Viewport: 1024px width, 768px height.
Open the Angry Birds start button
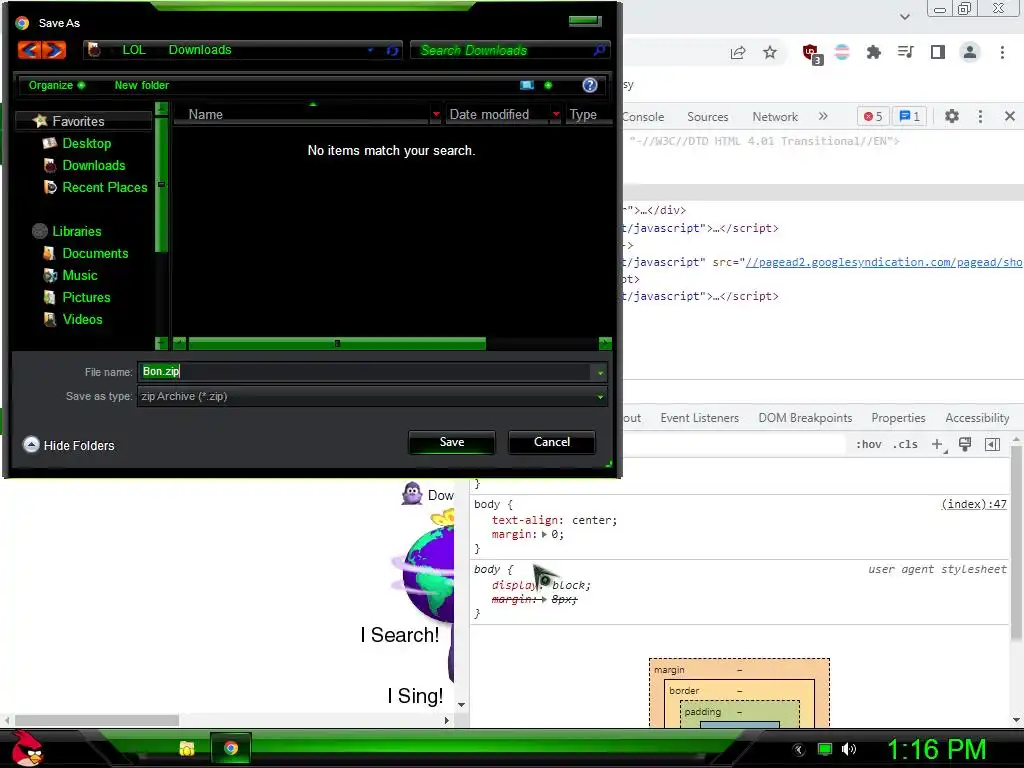(x=27, y=748)
